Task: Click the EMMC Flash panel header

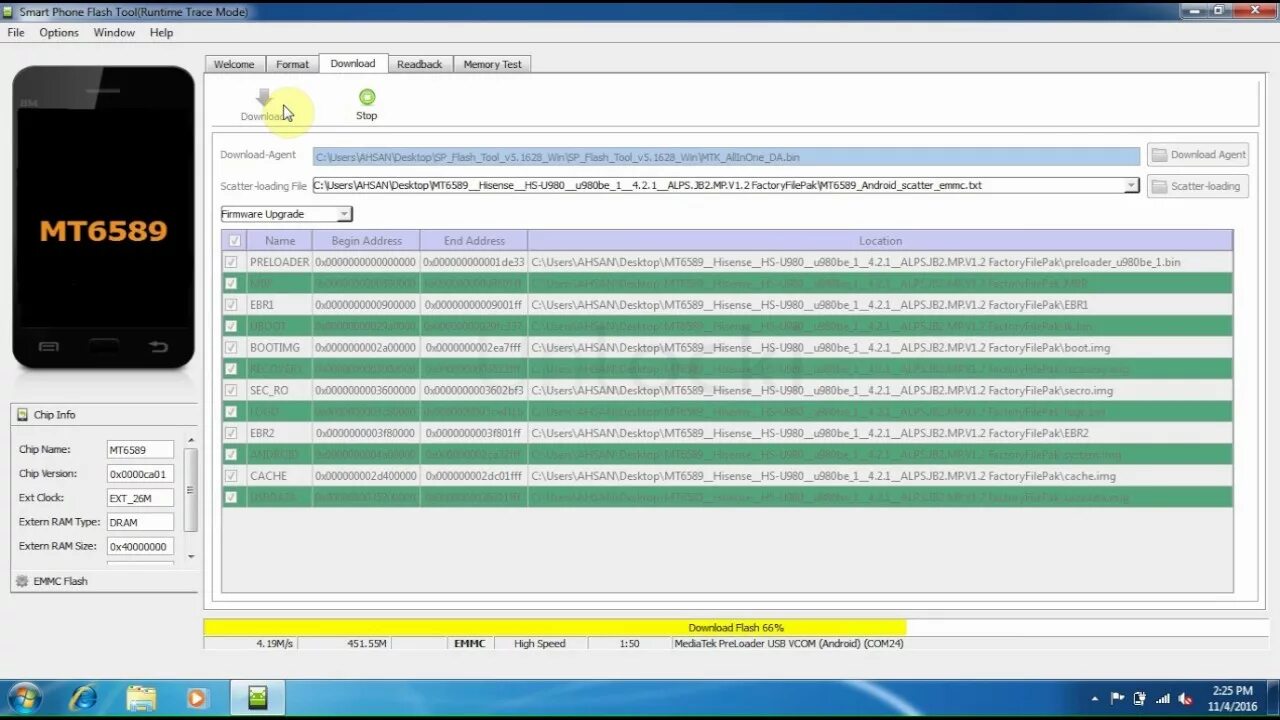Action: click(x=104, y=581)
